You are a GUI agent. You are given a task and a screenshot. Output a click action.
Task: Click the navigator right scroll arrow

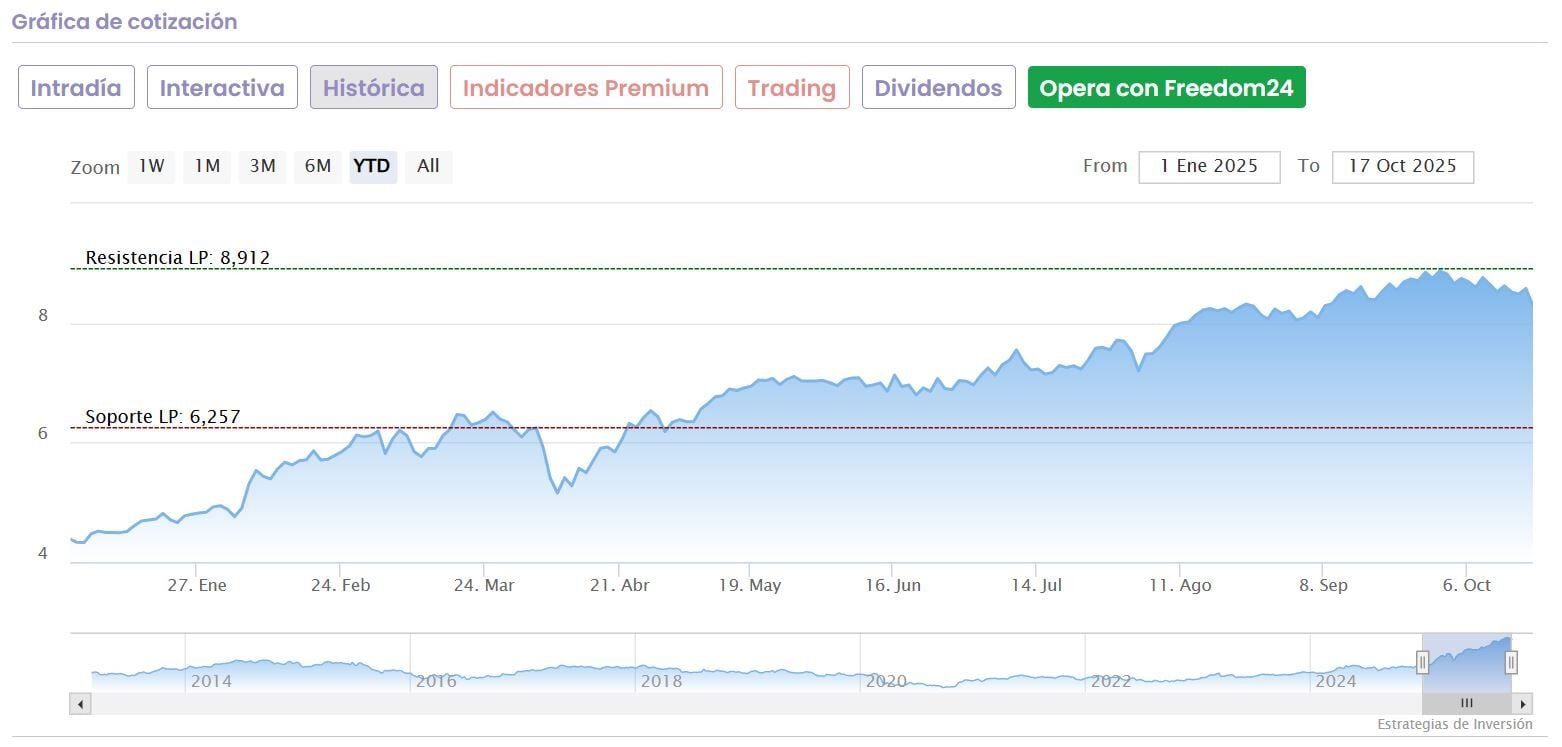click(1522, 704)
